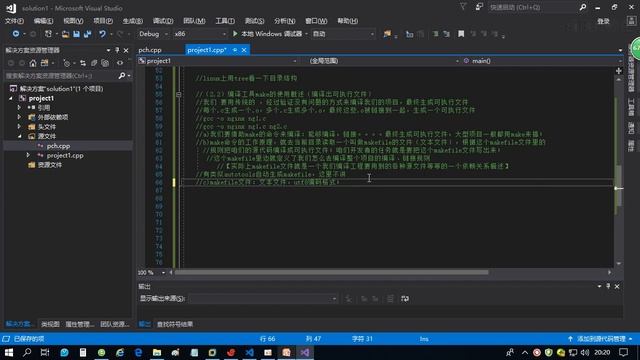
Task: Click the feedback icon in title bar
Action: 479,7
